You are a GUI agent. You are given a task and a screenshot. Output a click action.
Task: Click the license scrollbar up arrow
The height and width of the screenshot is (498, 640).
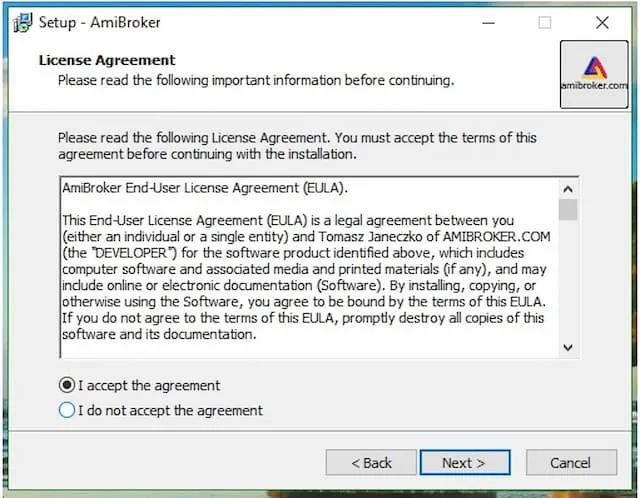point(568,188)
